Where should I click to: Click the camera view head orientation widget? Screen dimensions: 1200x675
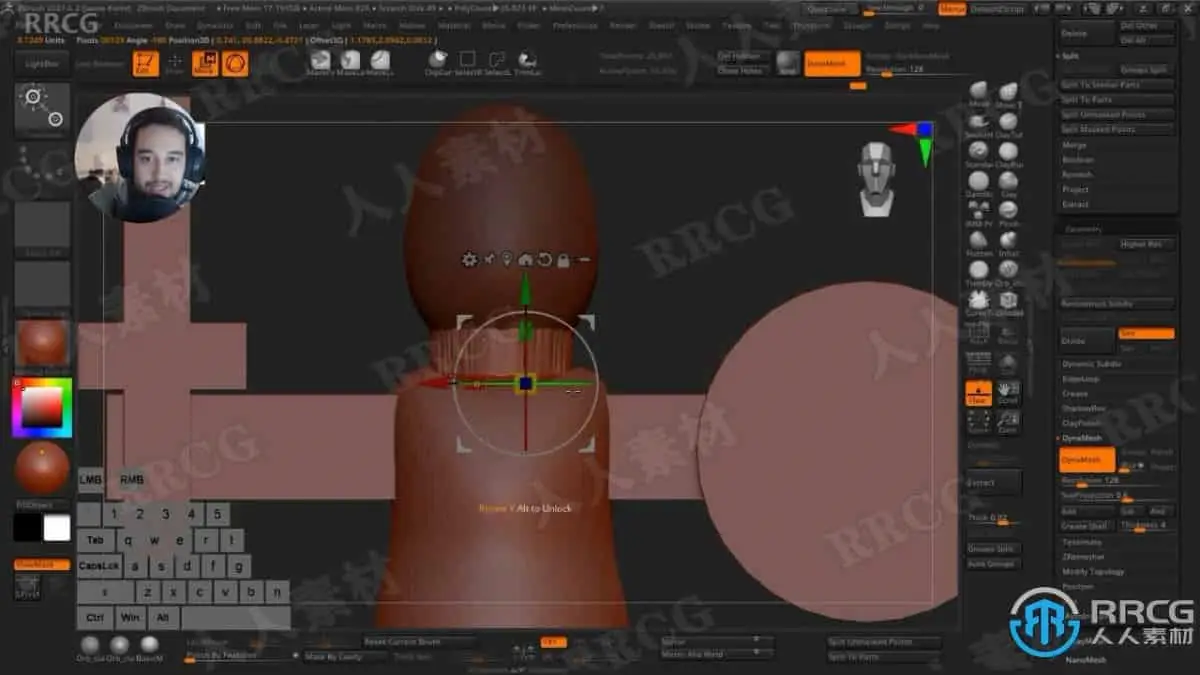tap(877, 179)
